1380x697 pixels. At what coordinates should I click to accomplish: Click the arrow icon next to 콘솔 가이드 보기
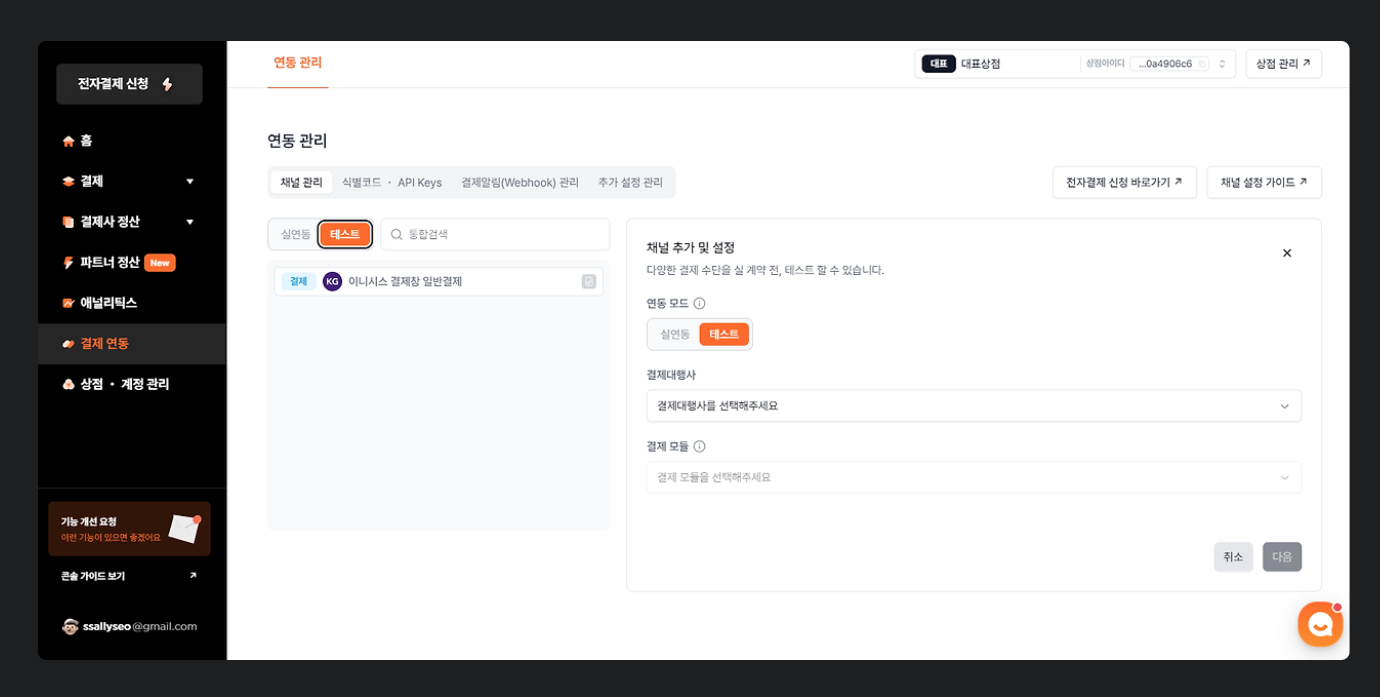pyautogui.click(x=193, y=576)
